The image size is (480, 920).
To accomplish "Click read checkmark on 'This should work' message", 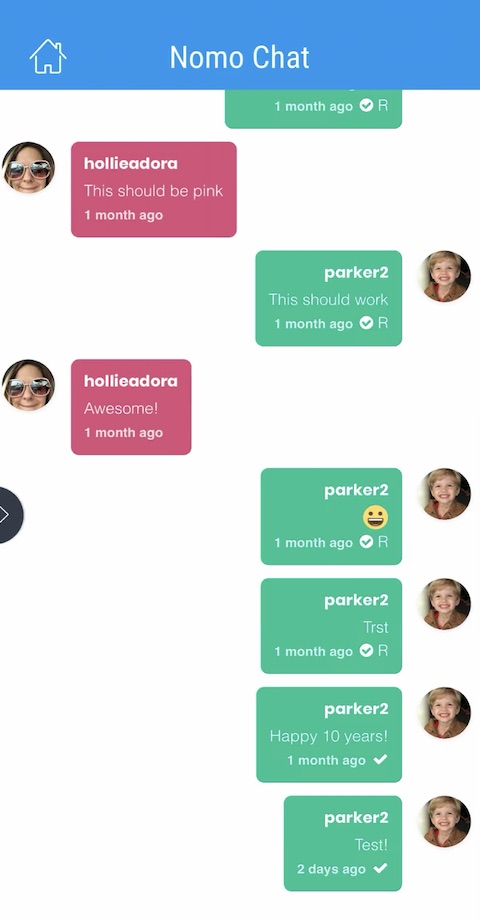I will (x=366, y=323).
